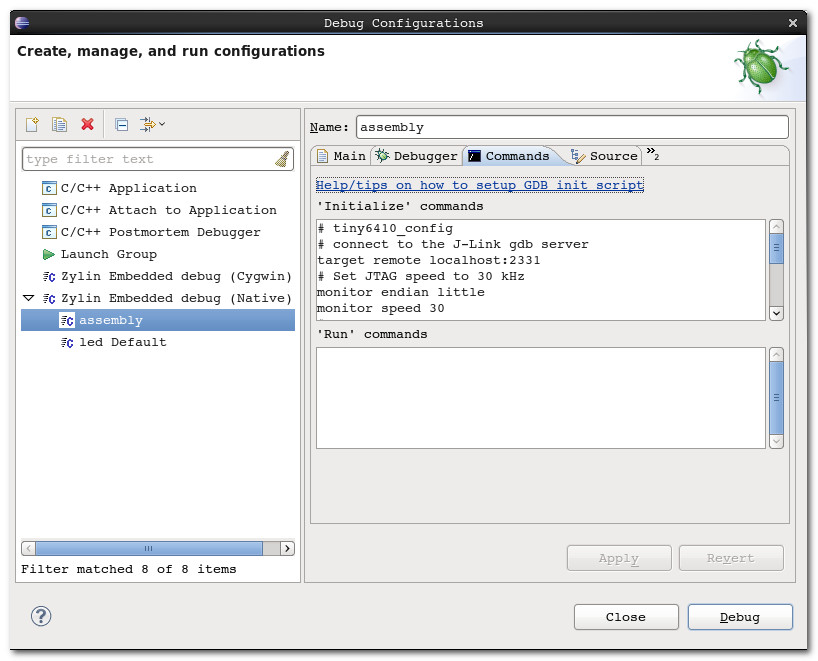Viewport: 818px width, 661px height.
Task: Click in the Name text field
Action: pos(572,127)
